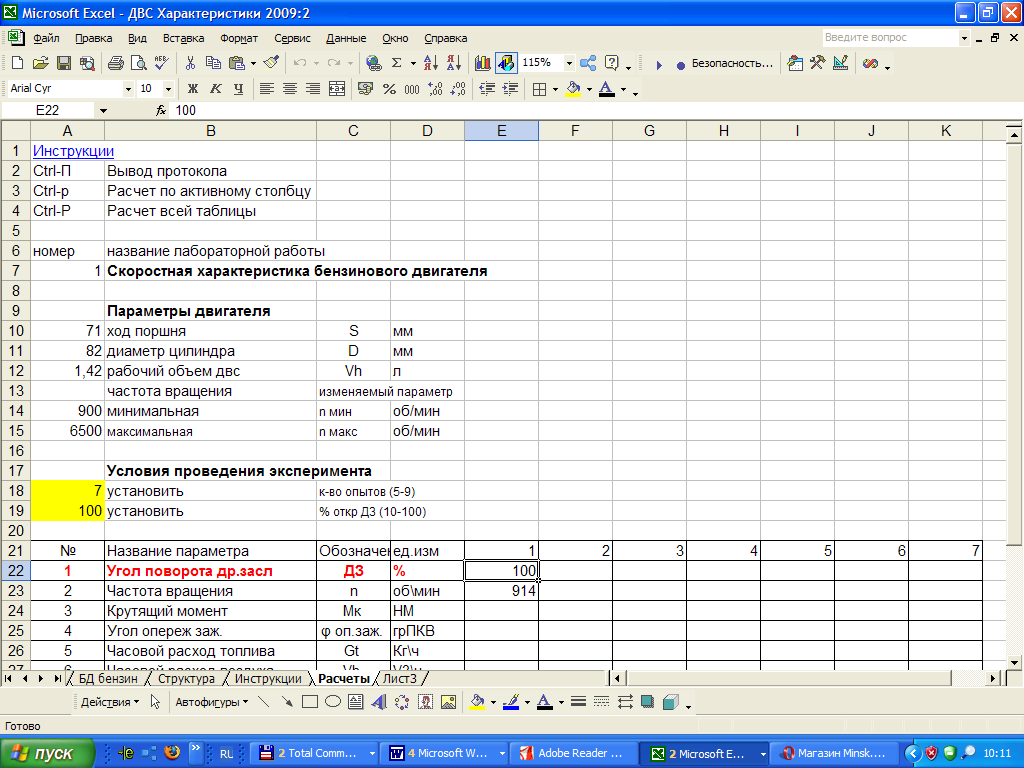Select Oval shape tool
The width and height of the screenshot is (1024, 768).
point(332,702)
